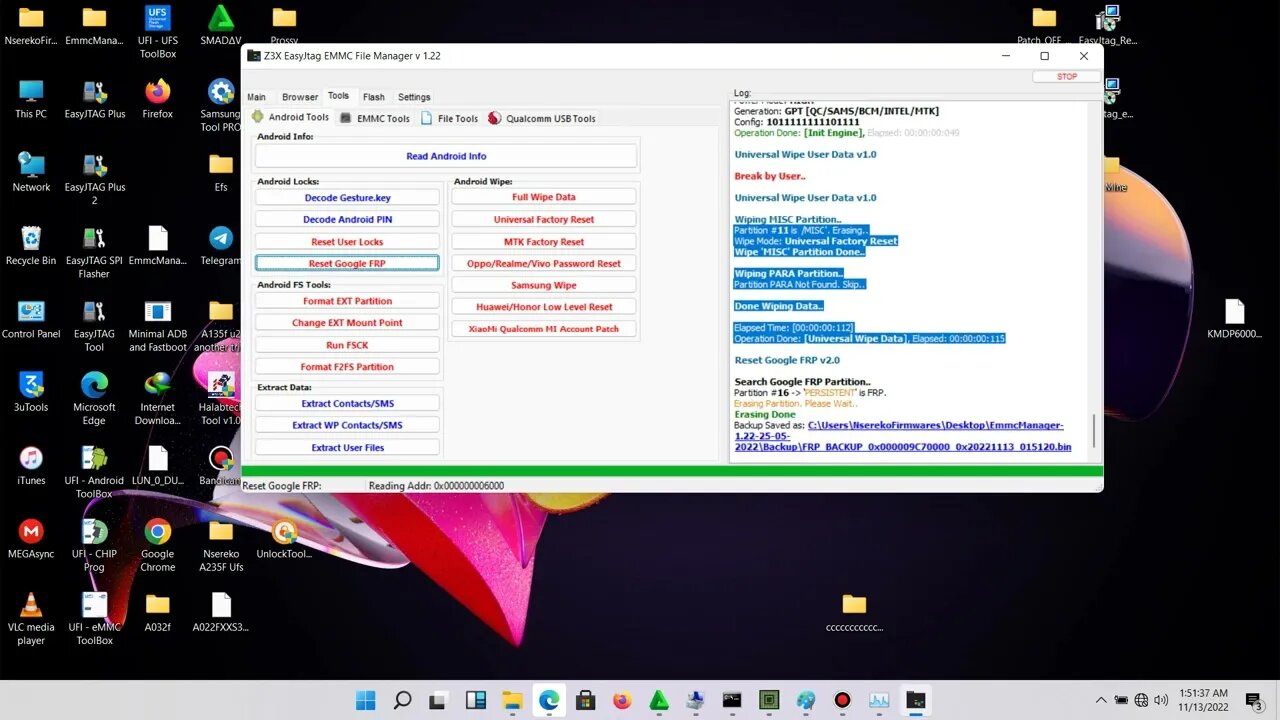This screenshot has height=720, width=1280.
Task: Click Reset Google FRP button
Action: click(x=347, y=263)
